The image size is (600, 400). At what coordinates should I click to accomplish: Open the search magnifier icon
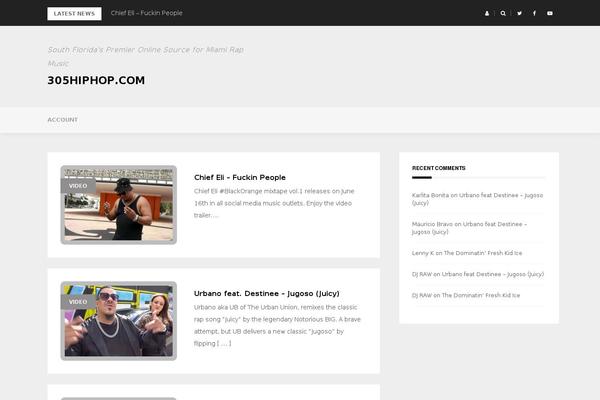(x=503, y=13)
